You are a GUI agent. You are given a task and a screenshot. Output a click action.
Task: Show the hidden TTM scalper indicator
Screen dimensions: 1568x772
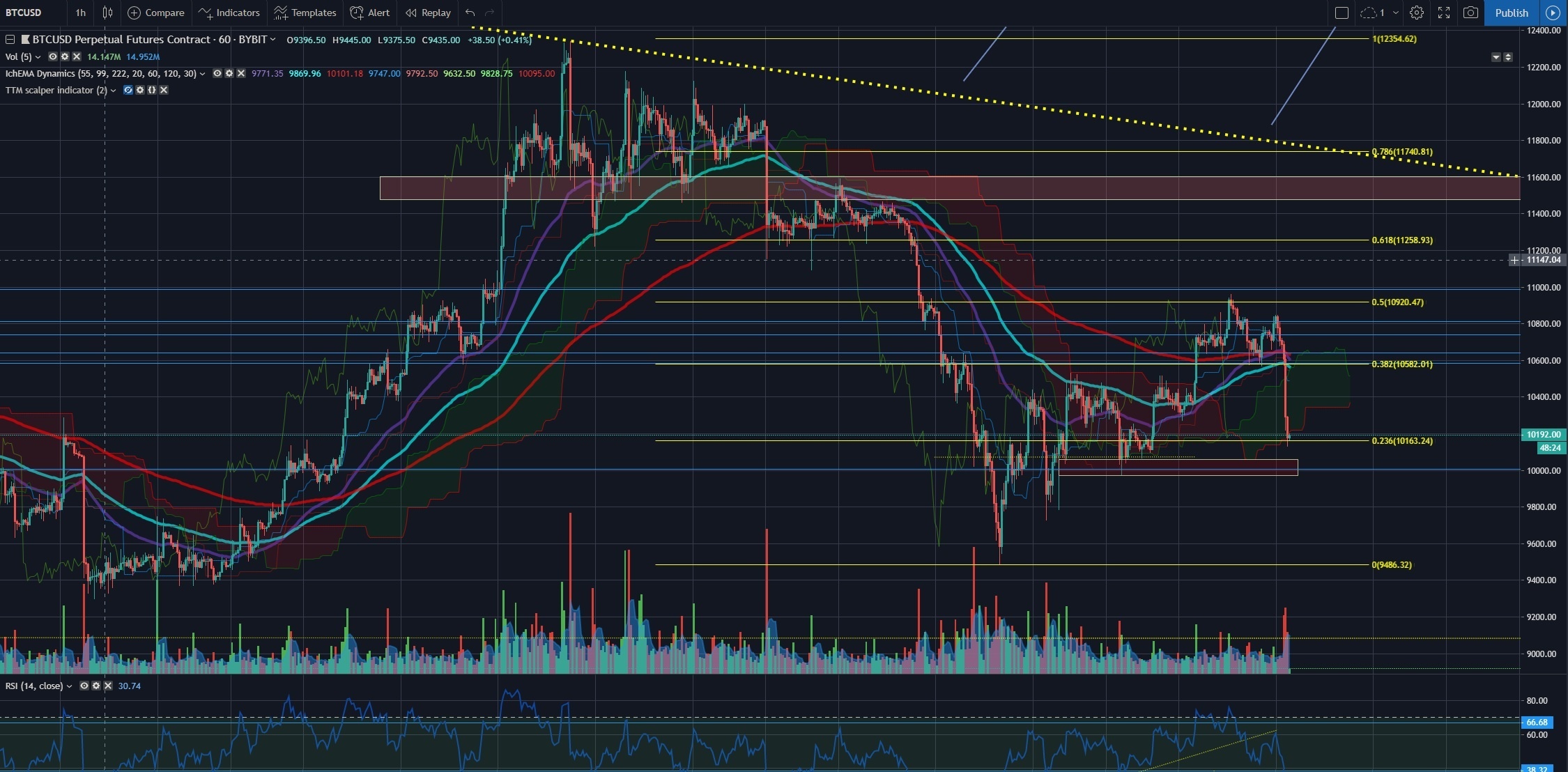[x=128, y=91]
